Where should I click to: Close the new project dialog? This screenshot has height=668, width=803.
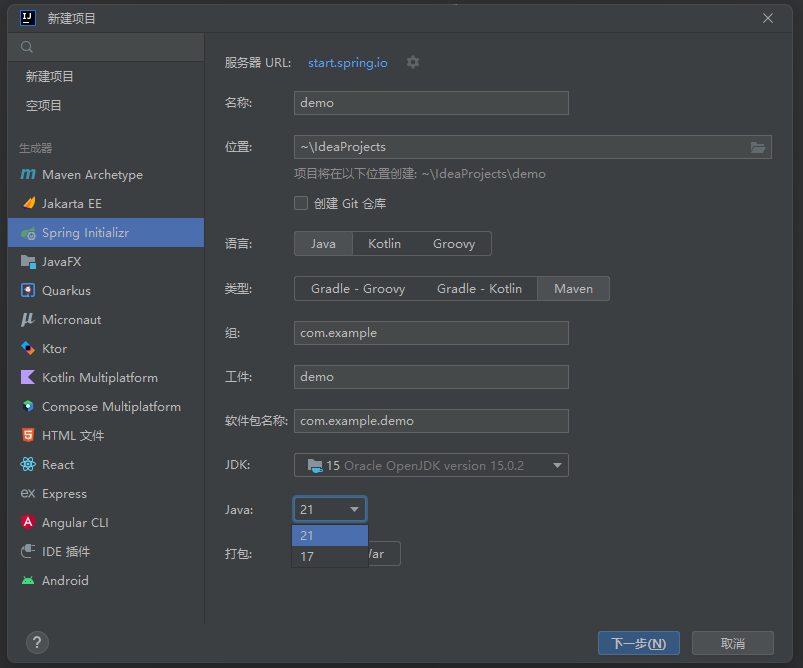pyautogui.click(x=768, y=18)
